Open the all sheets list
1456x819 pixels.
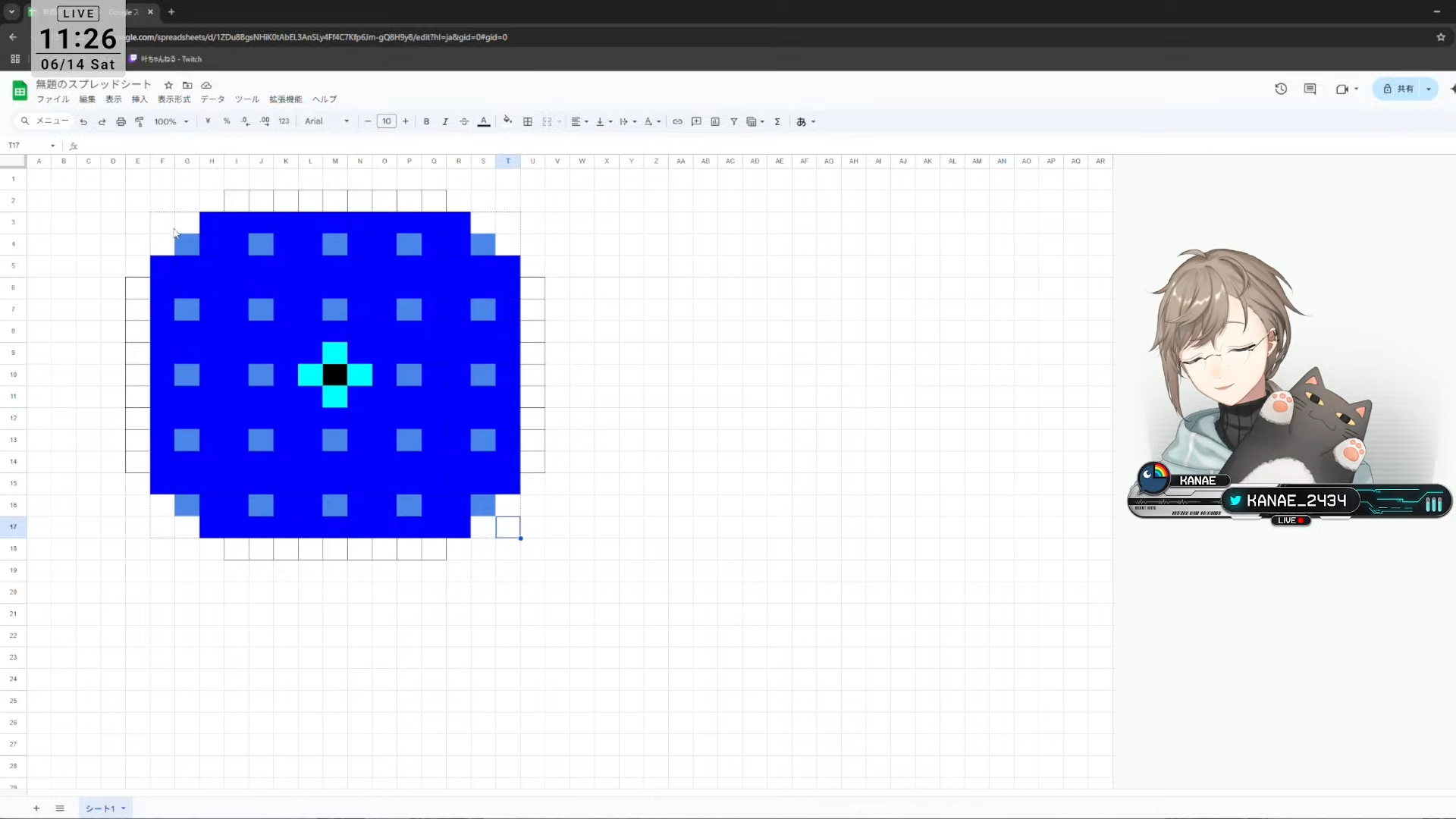coord(60,808)
